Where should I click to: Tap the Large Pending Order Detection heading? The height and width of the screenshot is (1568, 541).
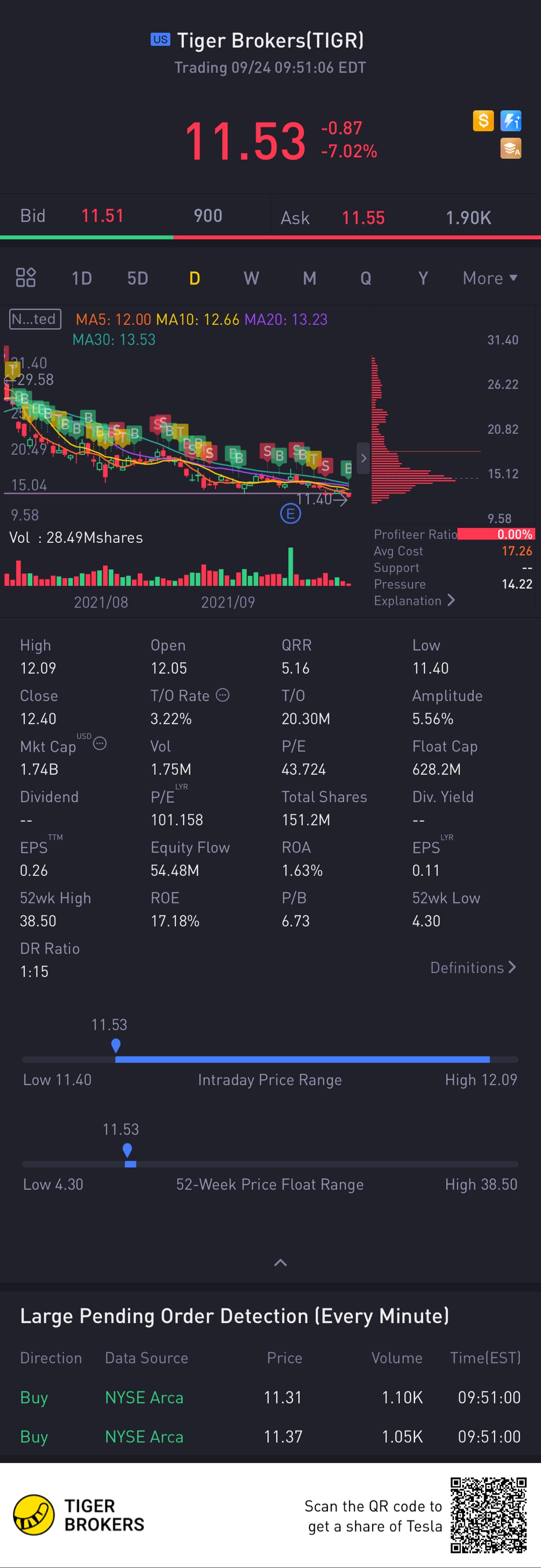[235, 1316]
